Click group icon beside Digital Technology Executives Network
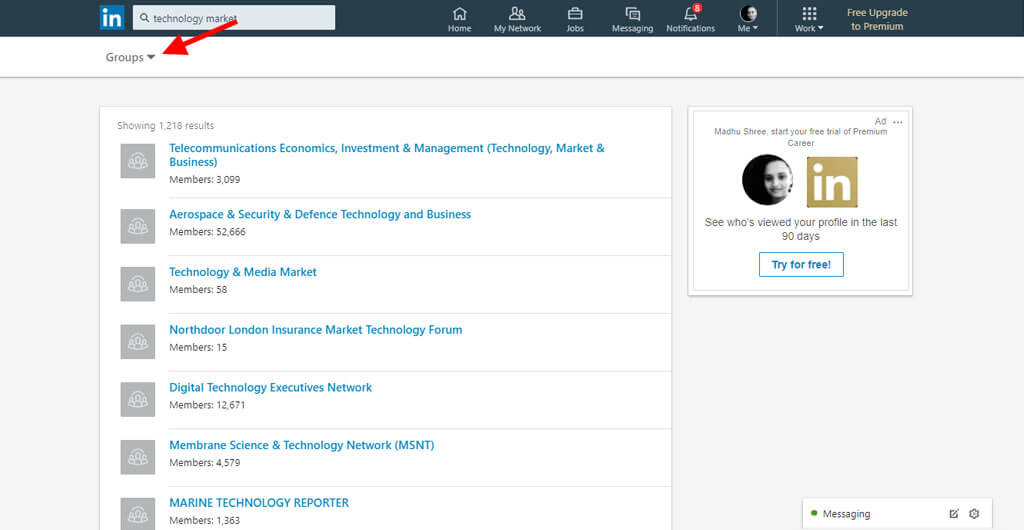The height and width of the screenshot is (530, 1024). tap(138, 399)
